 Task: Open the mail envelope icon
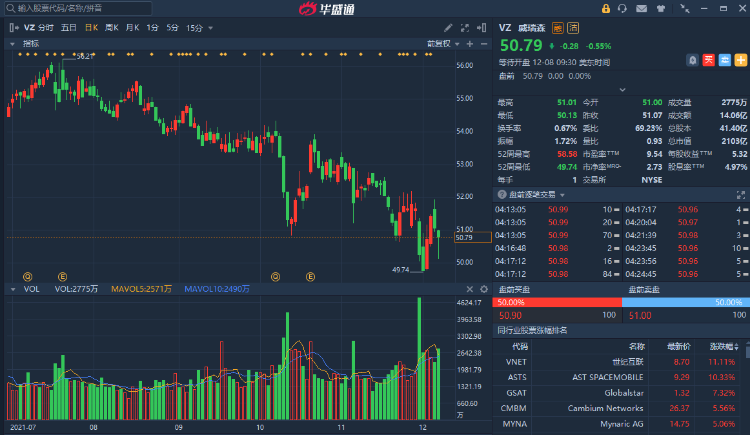click(641, 9)
